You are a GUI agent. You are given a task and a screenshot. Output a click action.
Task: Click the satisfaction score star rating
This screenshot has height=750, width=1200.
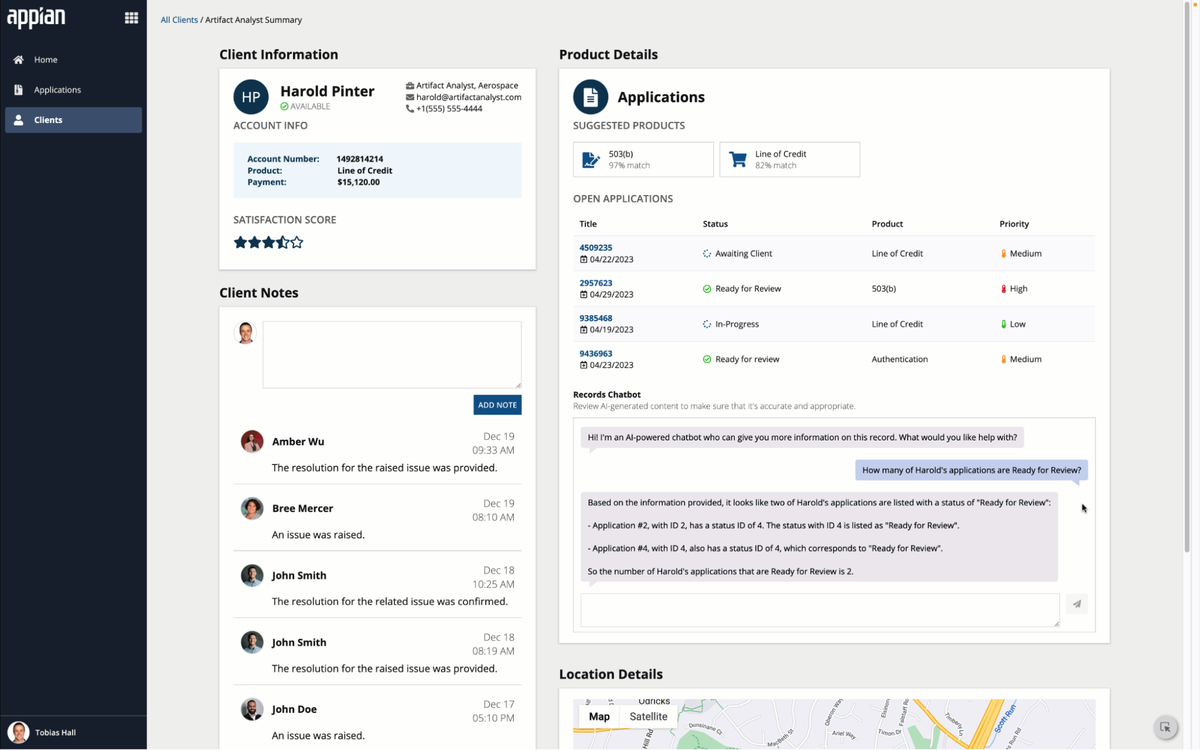(268, 242)
